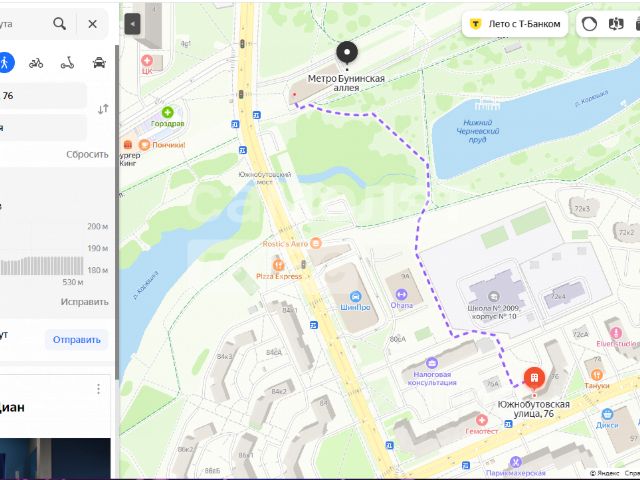Click the Тануки restaurant marker
This screenshot has height=480, width=640.
coord(596,374)
